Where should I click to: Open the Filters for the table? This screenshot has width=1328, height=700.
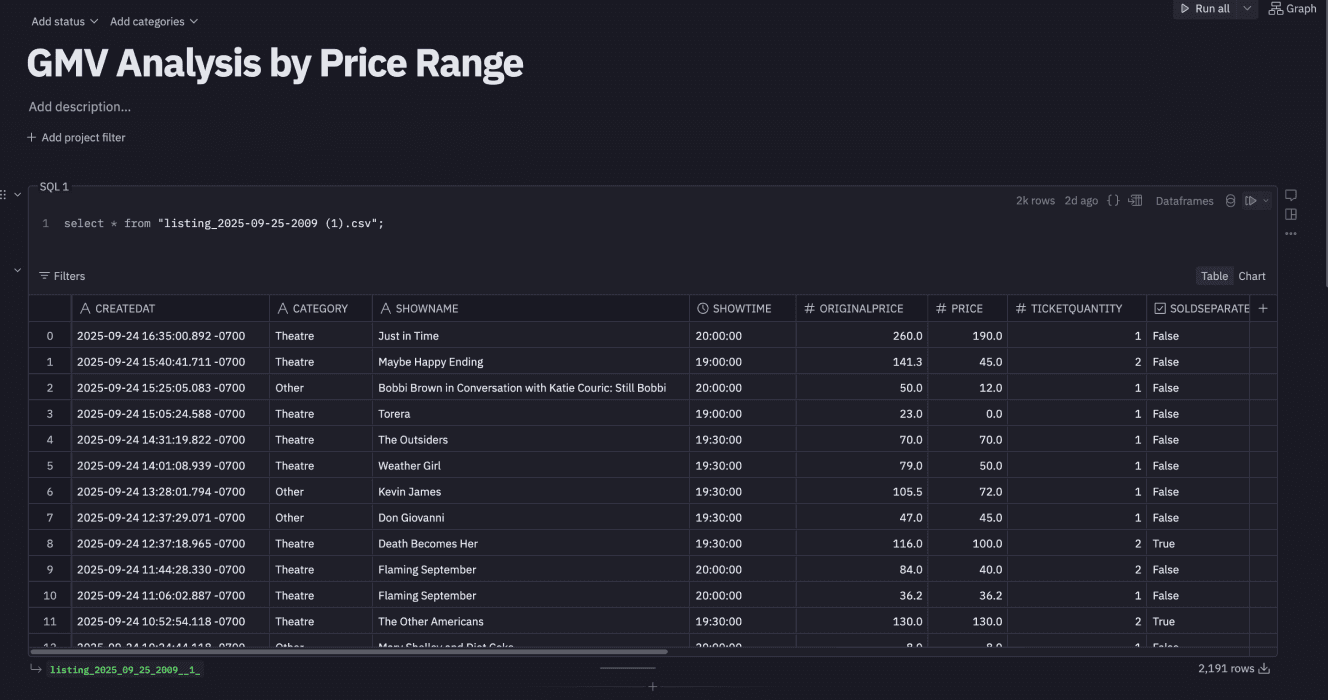click(x=62, y=276)
